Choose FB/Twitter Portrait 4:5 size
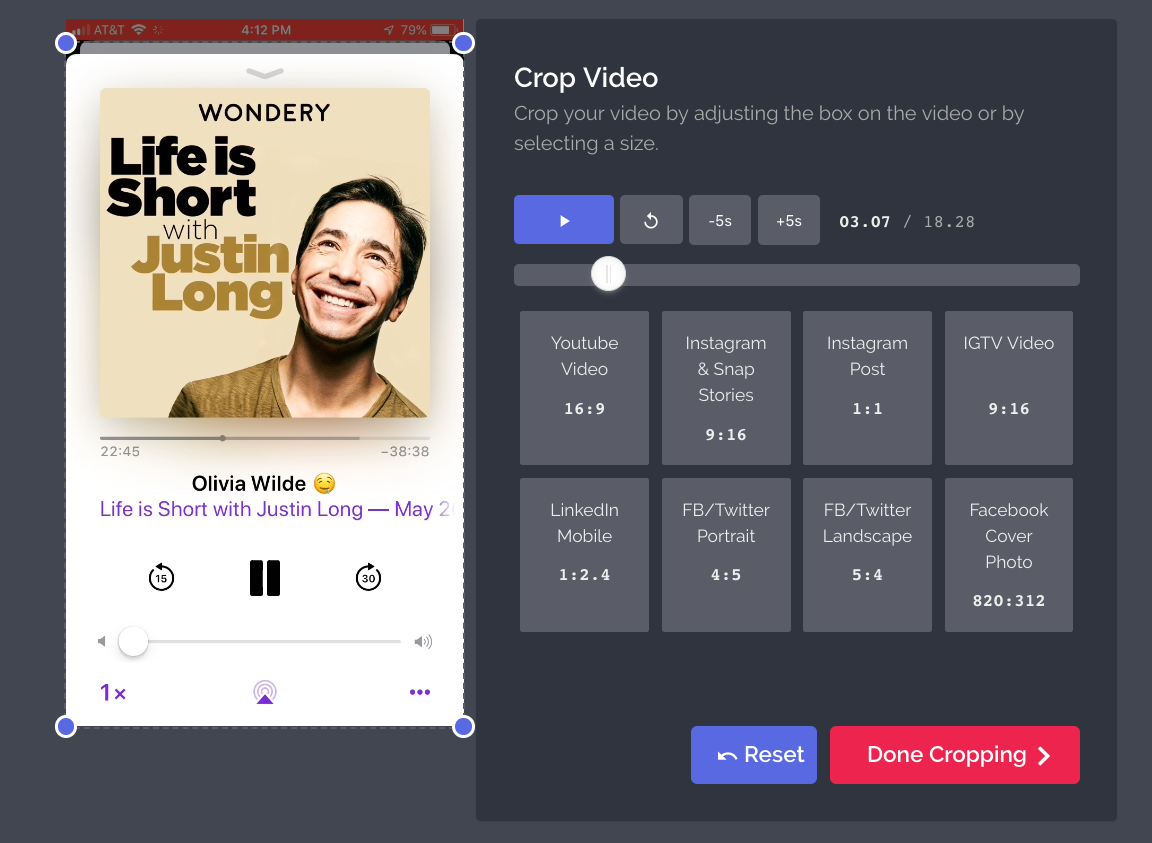The height and width of the screenshot is (843, 1152). point(726,554)
